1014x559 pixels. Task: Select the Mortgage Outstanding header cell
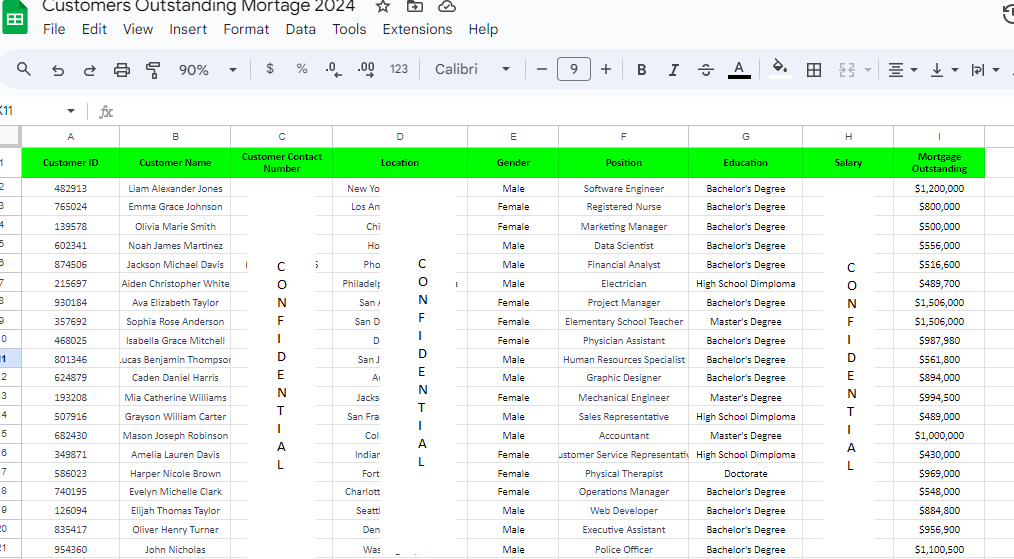click(939, 163)
